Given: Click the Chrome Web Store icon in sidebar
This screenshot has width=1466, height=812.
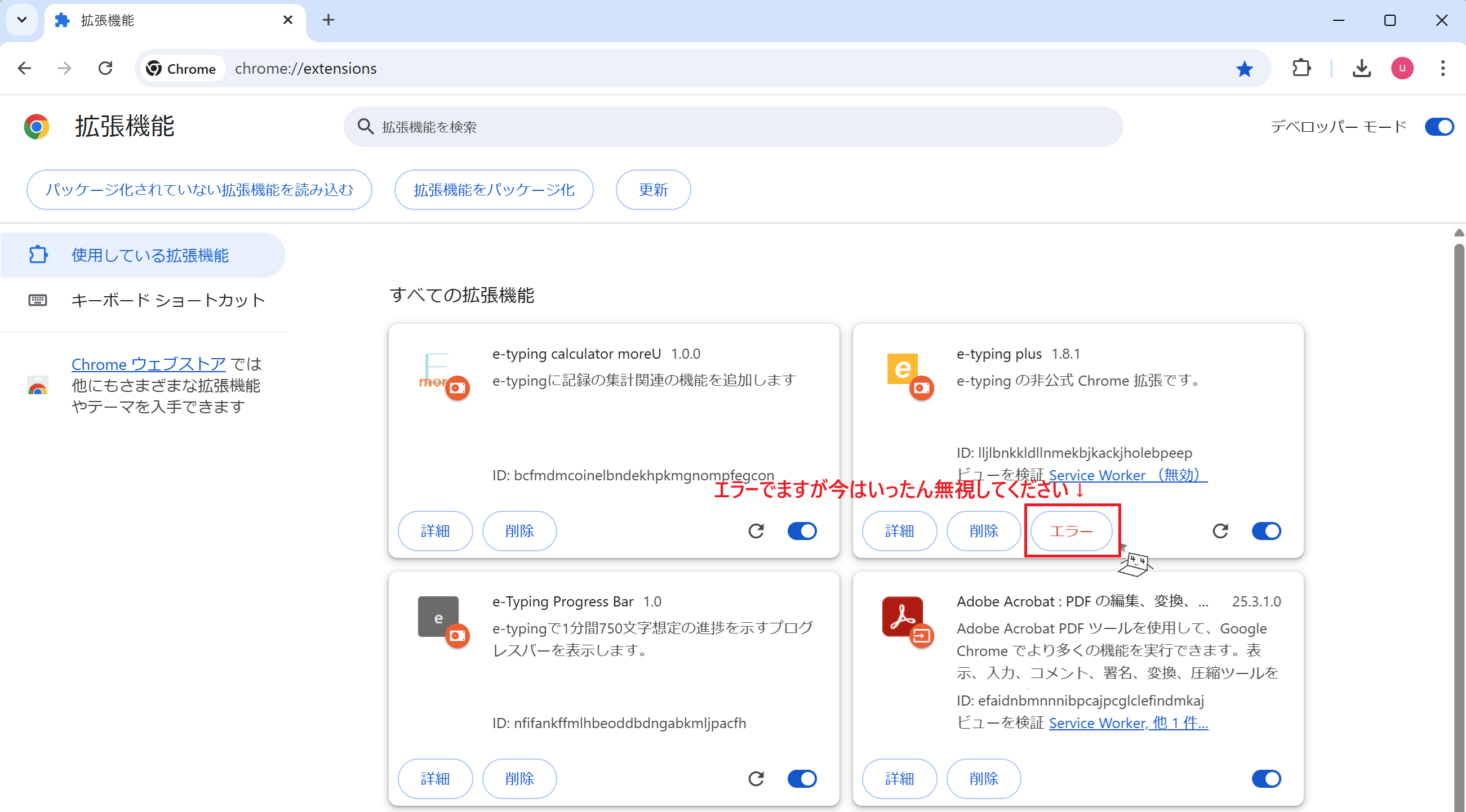Looking at the screenshot, I should pyautogui.click(x=38, y=385).
